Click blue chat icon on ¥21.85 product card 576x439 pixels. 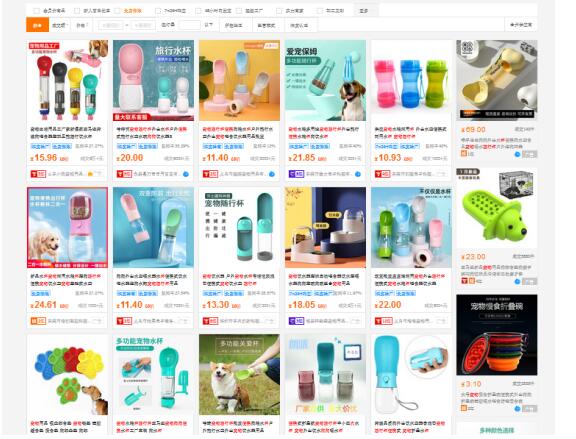(358, 174)
